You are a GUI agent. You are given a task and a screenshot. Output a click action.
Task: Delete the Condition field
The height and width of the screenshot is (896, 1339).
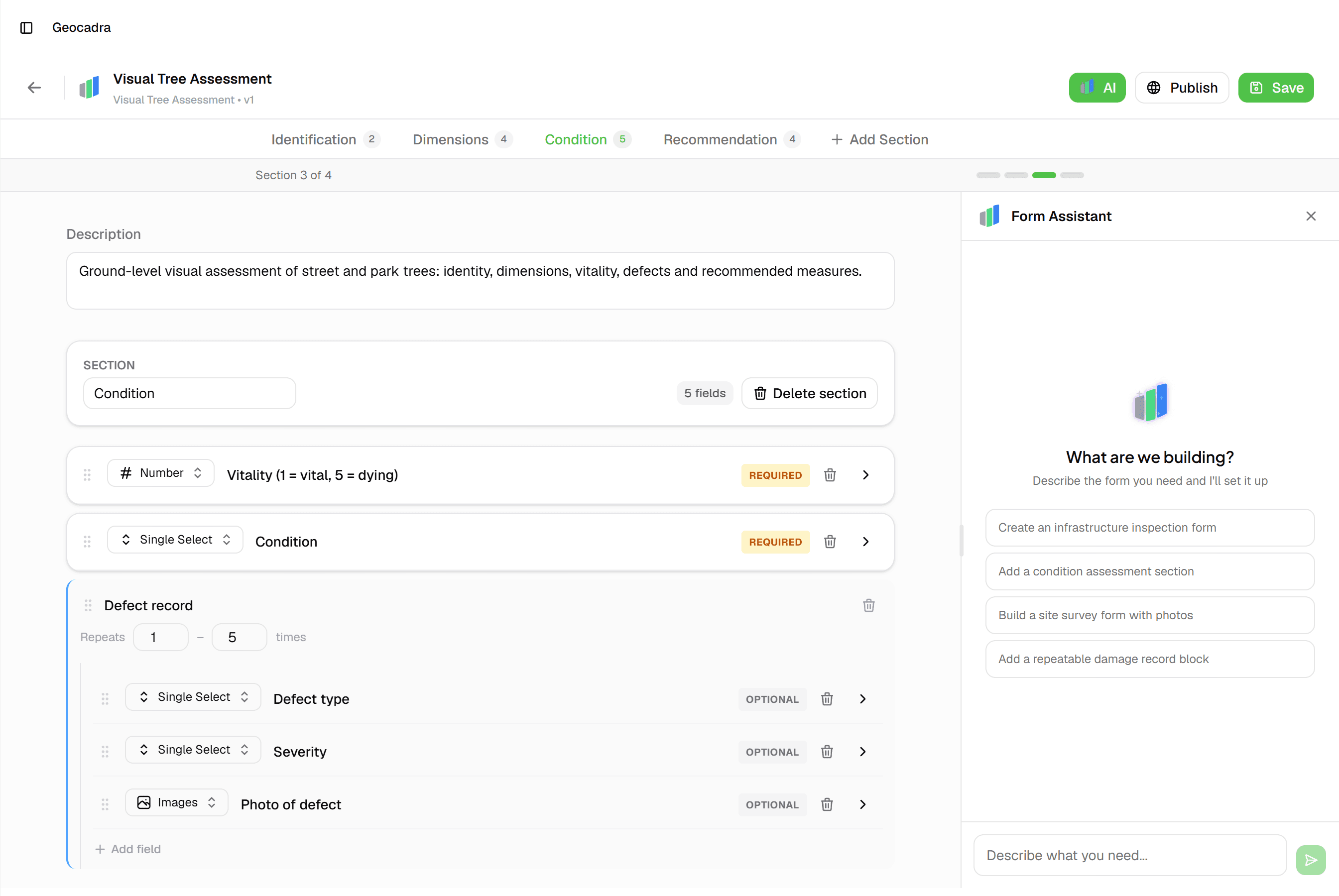[x=830, y=542]
